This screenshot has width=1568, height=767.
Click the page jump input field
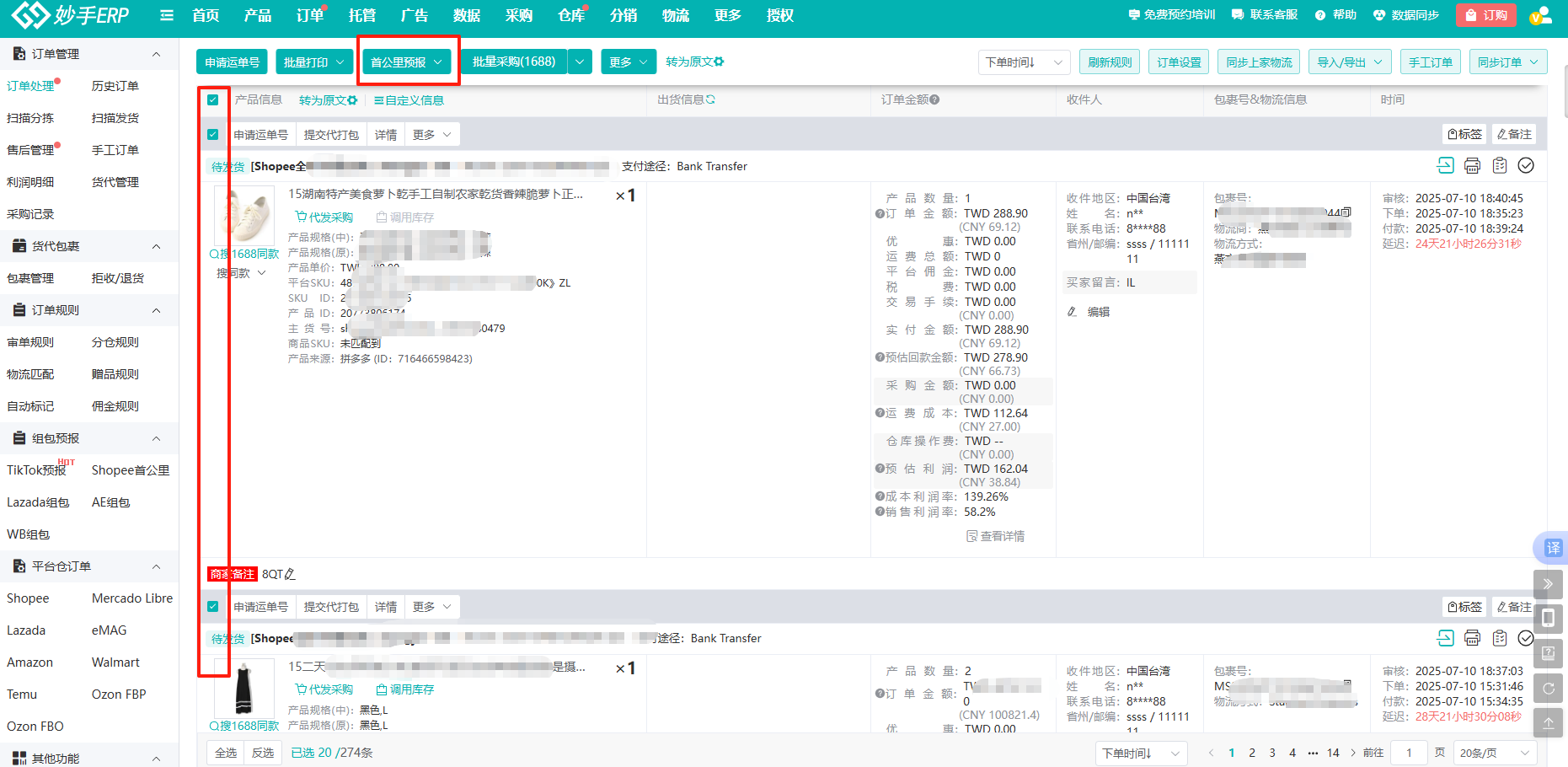tap(1409, 753)
